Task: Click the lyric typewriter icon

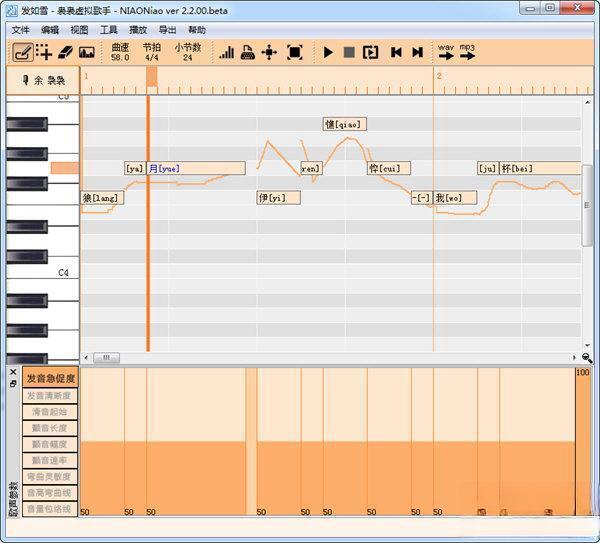Action: pyautogui.click(x=248, y=52)
